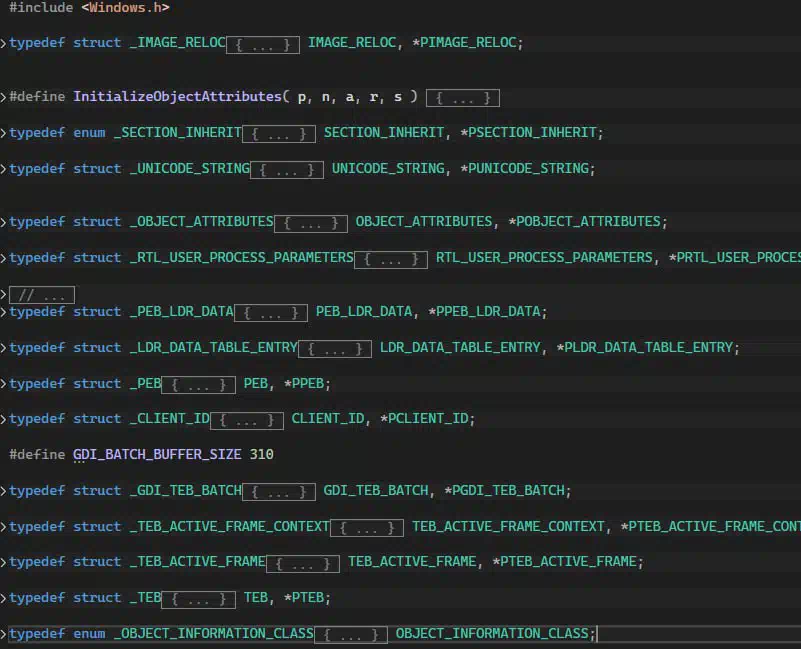
Task: Click { ... } box after _TEB_ACTIVE_FRAME name
Action: pos(303,564)
